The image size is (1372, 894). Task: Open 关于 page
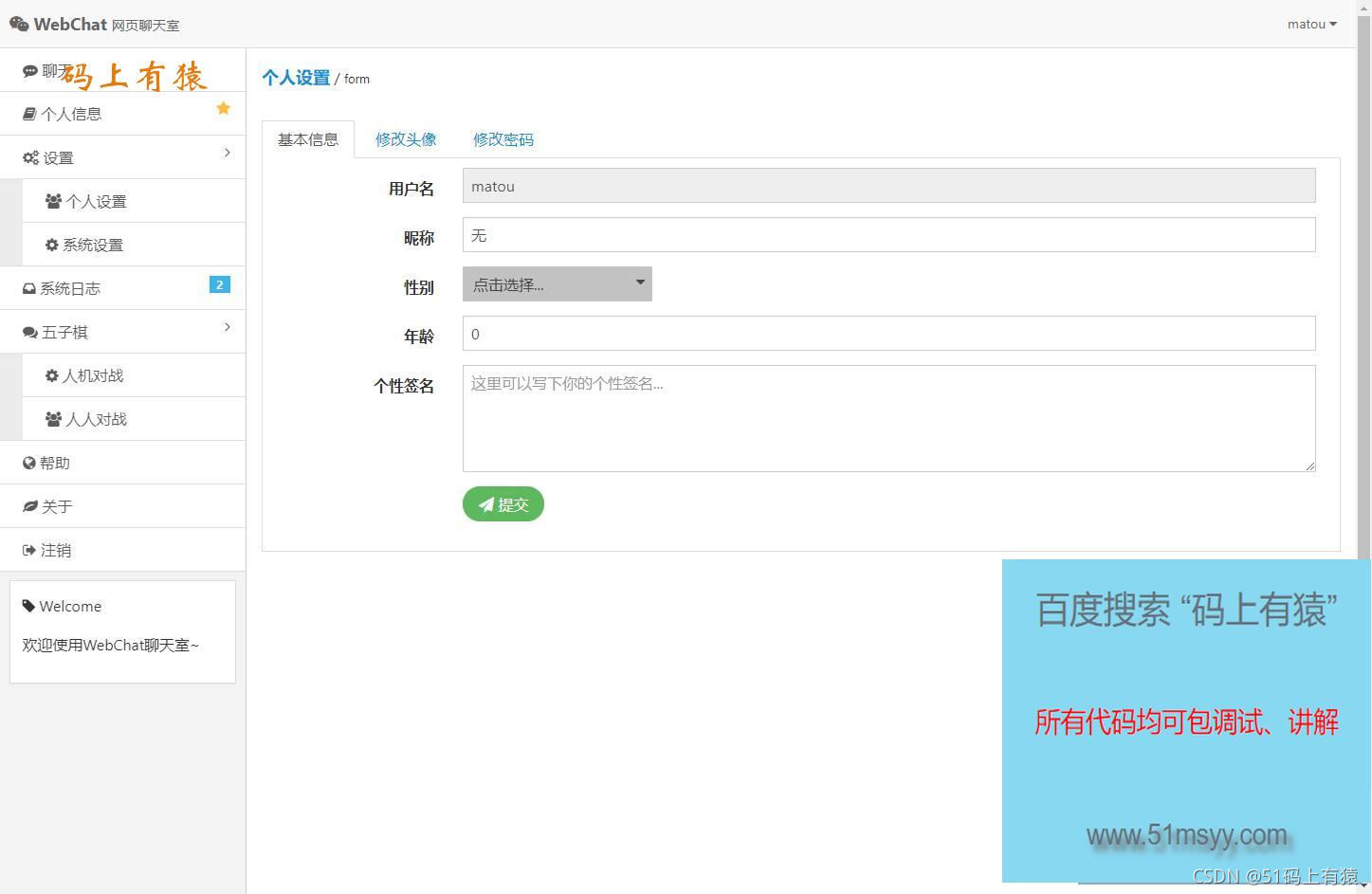tap(122, 506)
